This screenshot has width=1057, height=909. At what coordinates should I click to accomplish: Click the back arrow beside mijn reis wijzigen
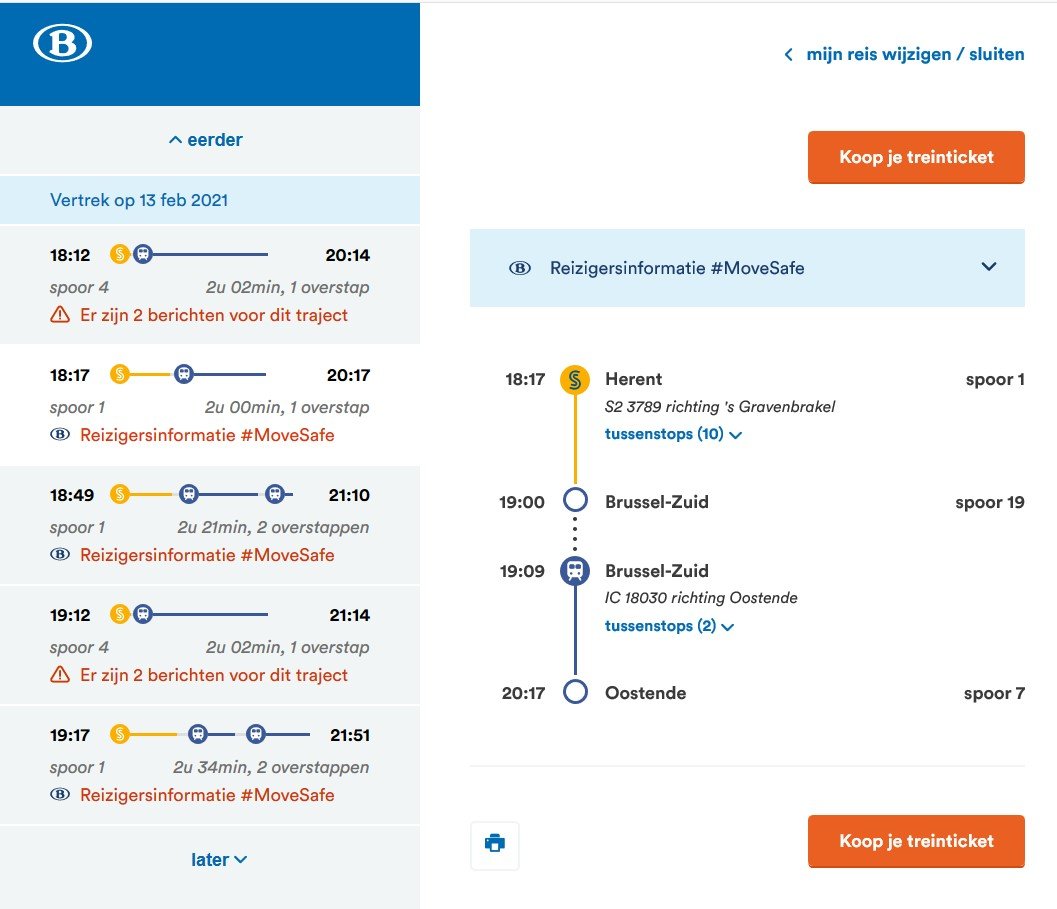coord(788,55)
